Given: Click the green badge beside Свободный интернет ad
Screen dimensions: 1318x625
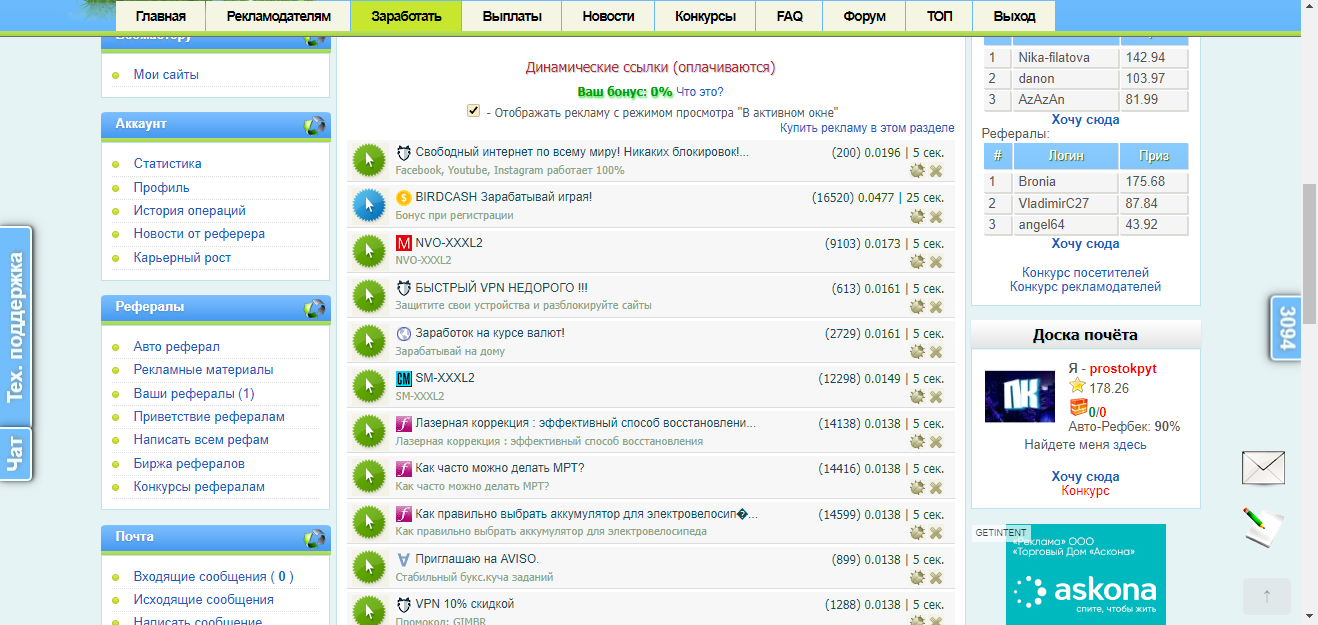Looking at the screenshot, I should 369,160.
